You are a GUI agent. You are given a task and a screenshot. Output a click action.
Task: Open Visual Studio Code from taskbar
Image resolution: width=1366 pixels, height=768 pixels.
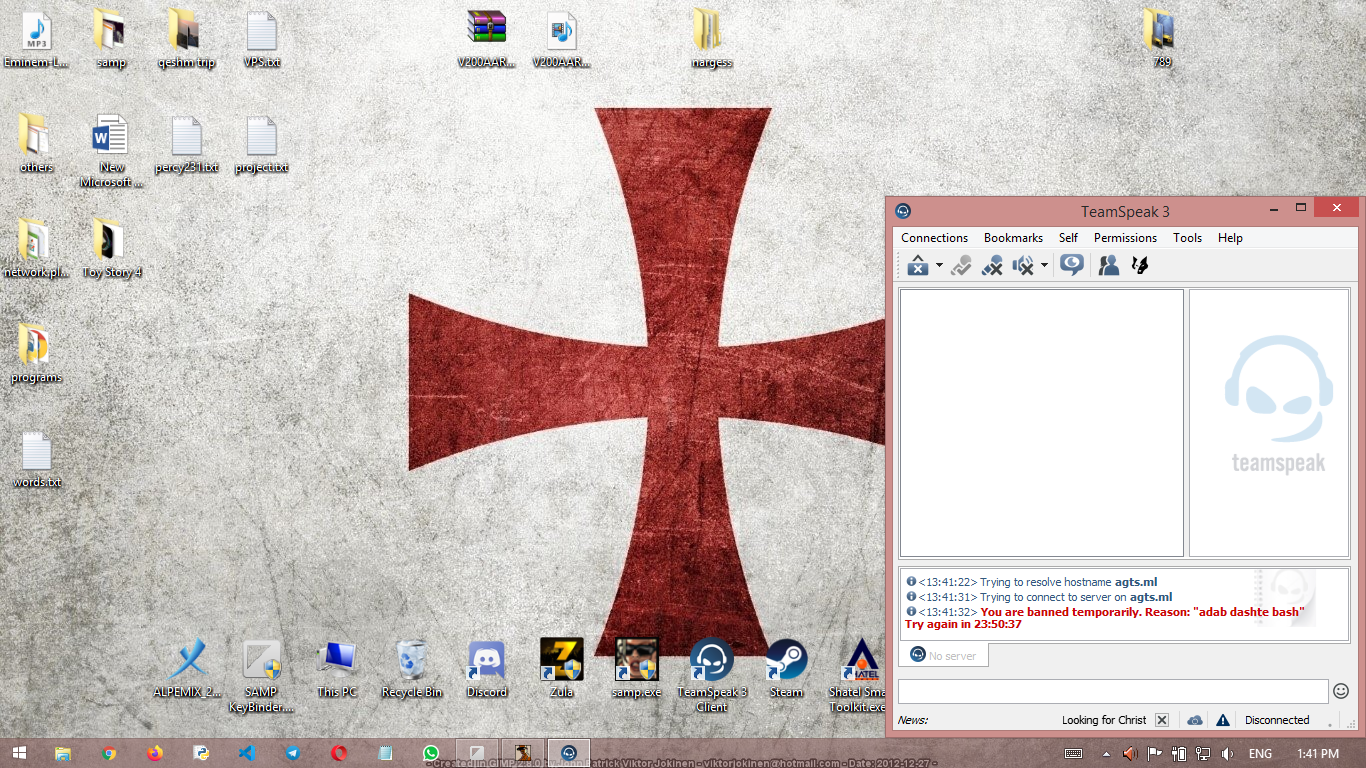point(247,753)
